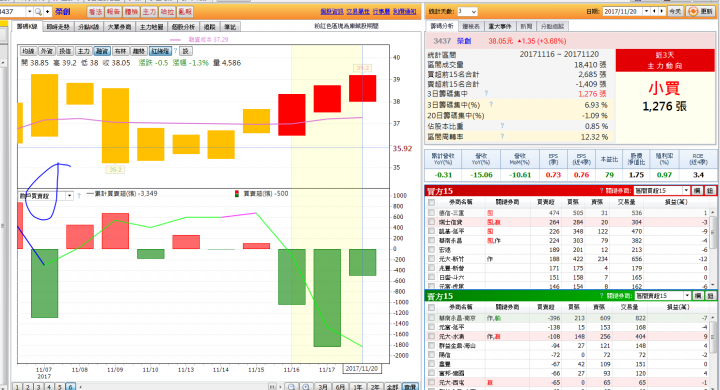The width and height of the screenshot is (720, 390).
Task: Click help icon beside lower chart dropdown
Action: click(79, 195)
